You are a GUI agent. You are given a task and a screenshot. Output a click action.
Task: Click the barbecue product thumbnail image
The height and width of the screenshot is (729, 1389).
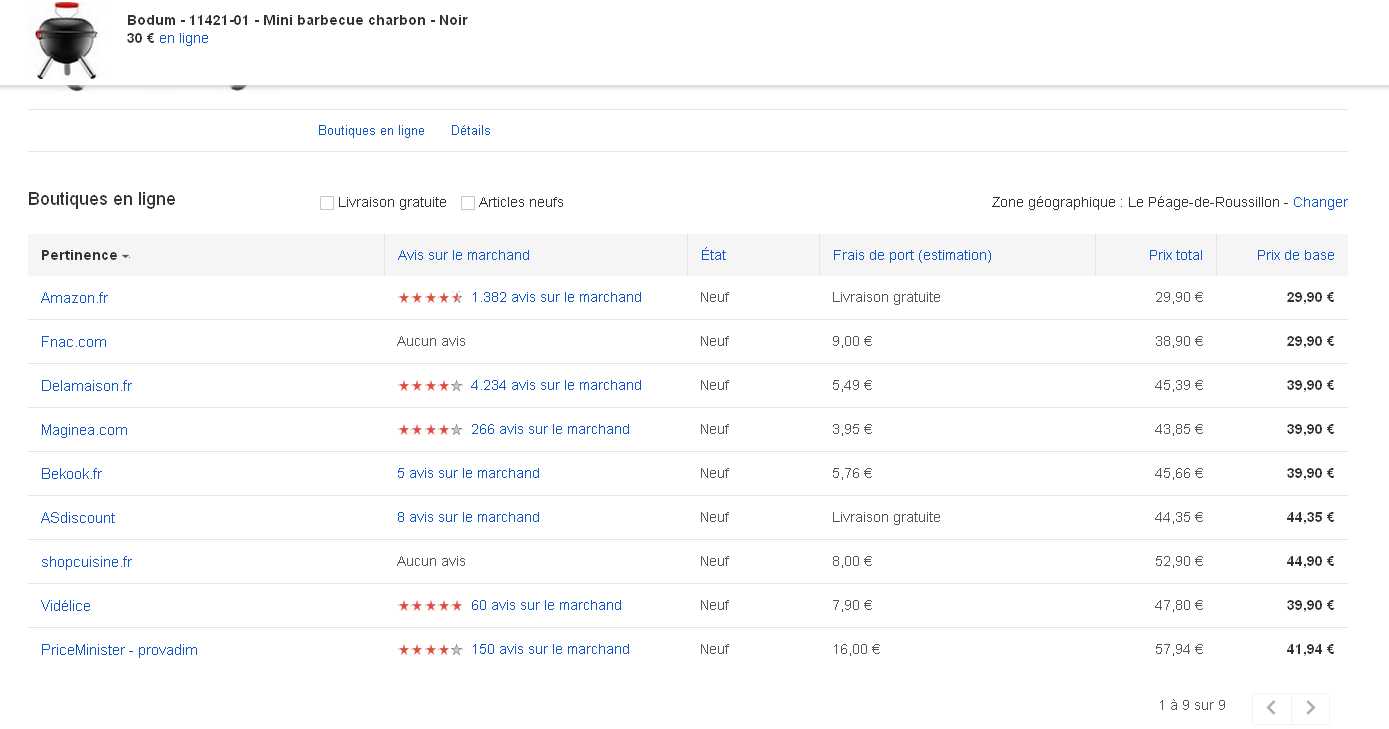point(66,40)
